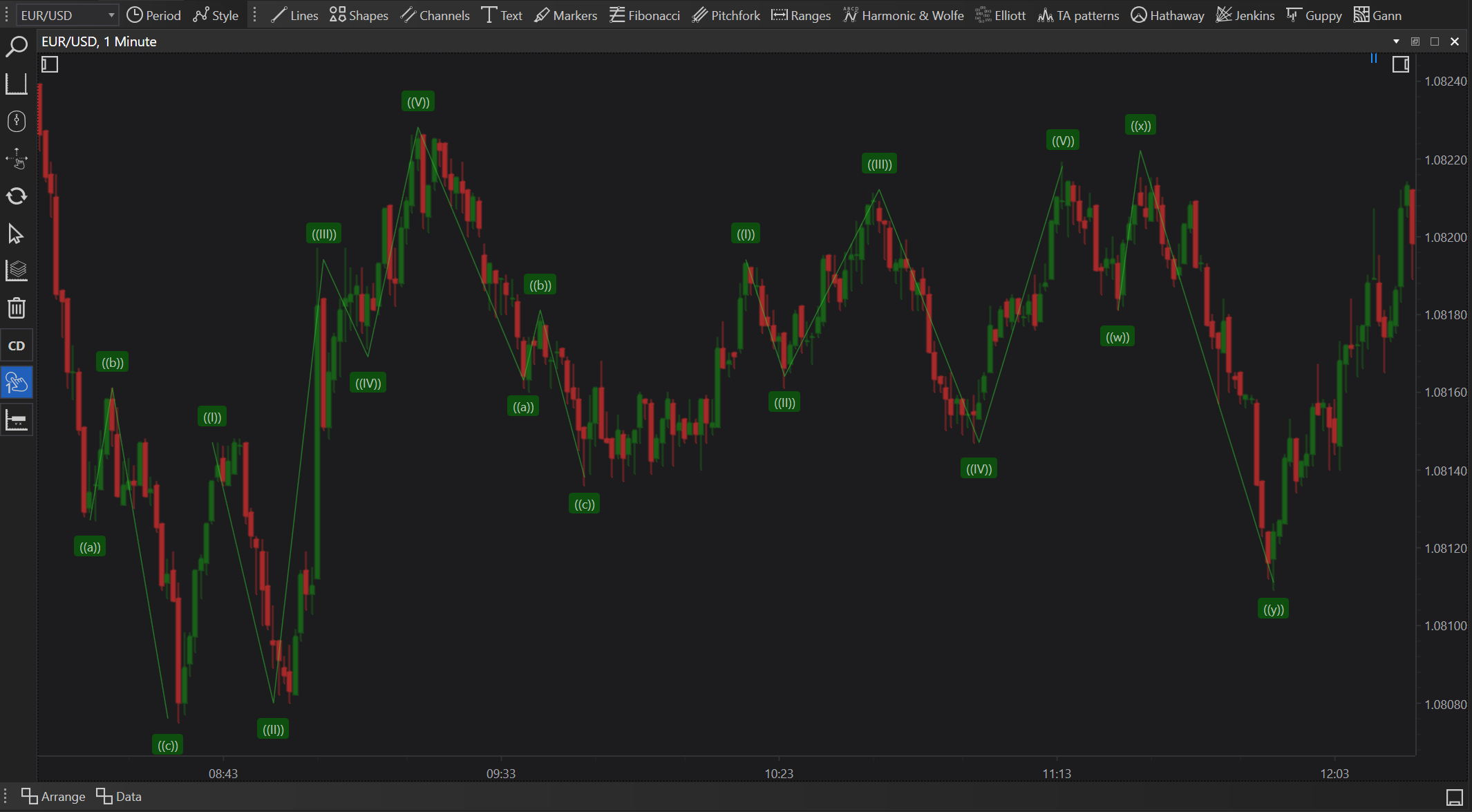
Task: Click the hand pan-move tool icon
Action: (x=16, y=159)
